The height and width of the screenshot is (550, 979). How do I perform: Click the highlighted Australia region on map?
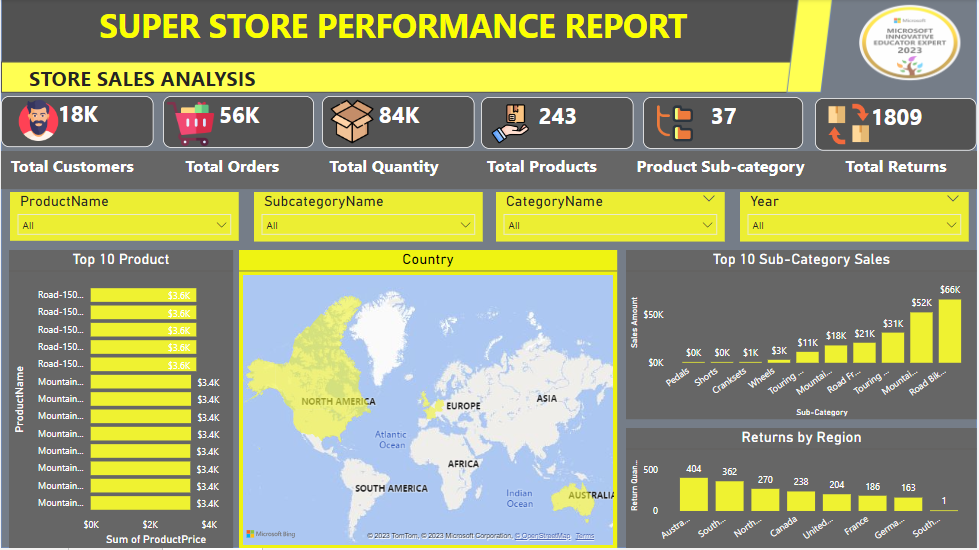point(577,496)
